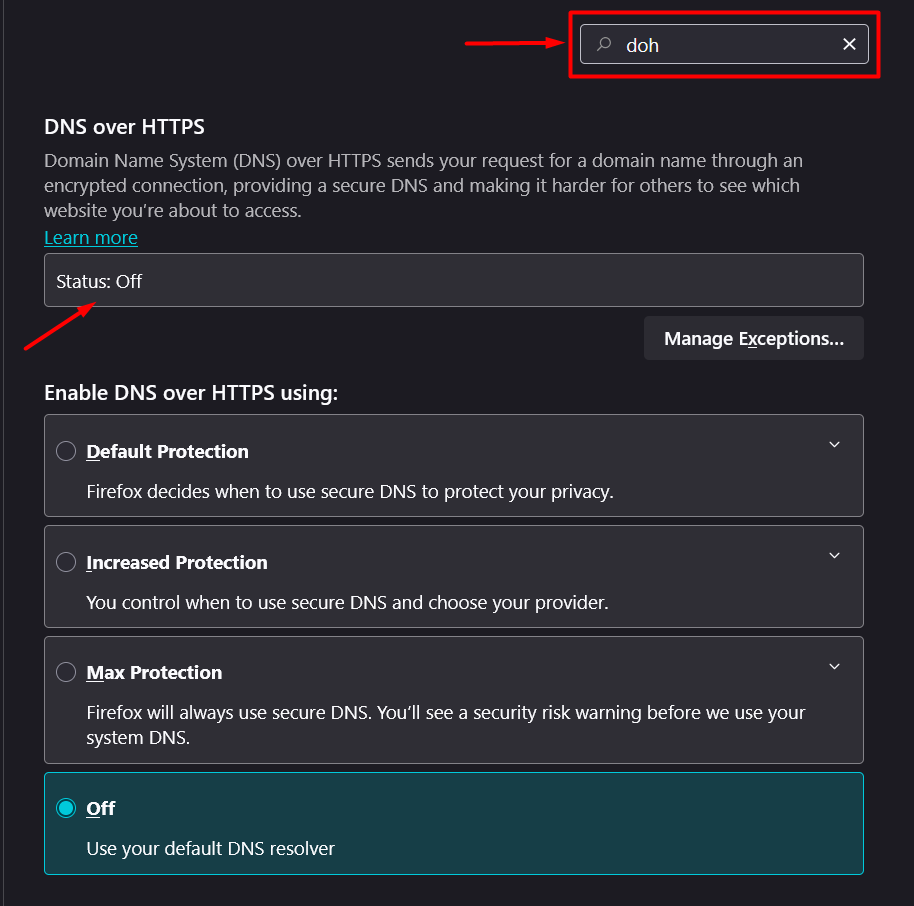Screen dimensions: 914x906
Task: Click the 'DNS over HTTPS' section heading
Action: 124,127
